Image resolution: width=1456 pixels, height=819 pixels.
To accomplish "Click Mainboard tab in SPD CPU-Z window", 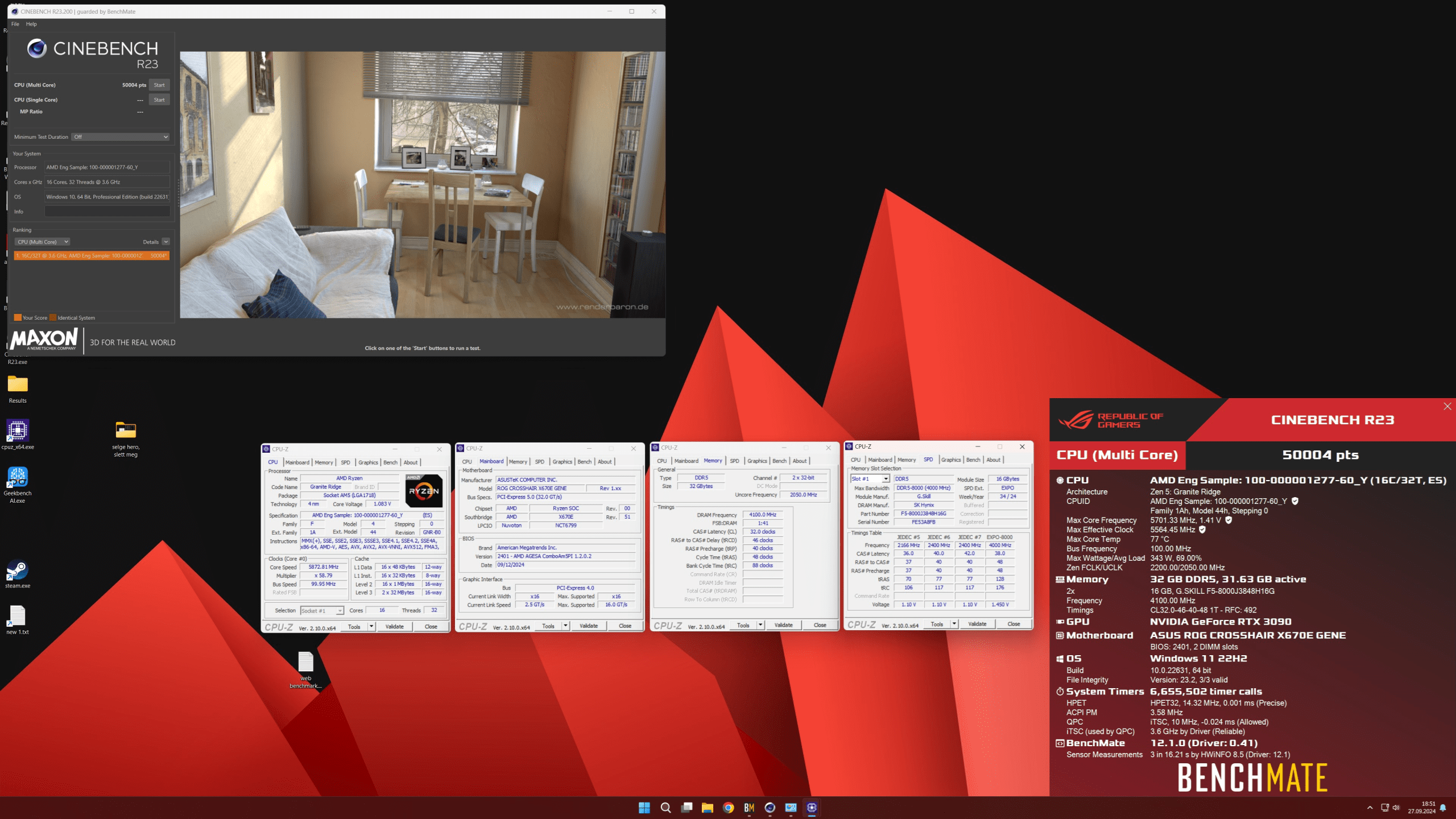I will pos(880,460).
